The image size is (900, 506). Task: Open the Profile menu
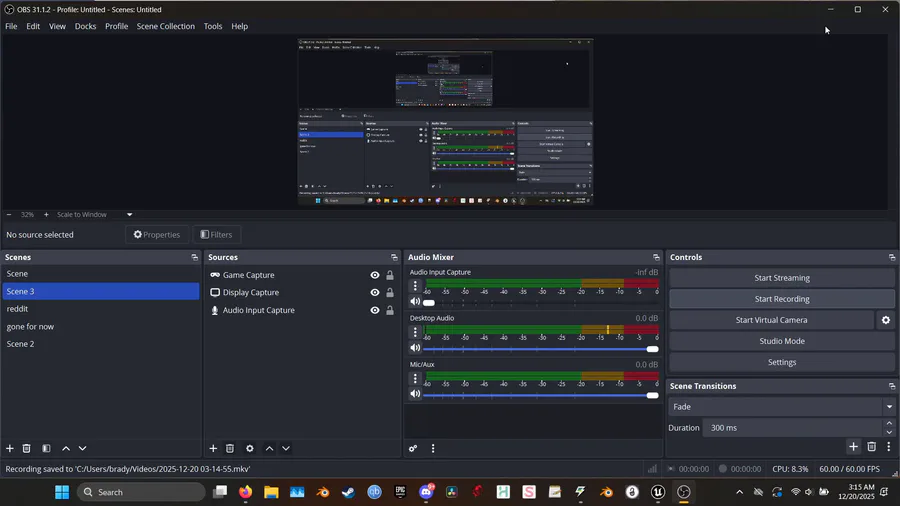(x=116, y=26)
